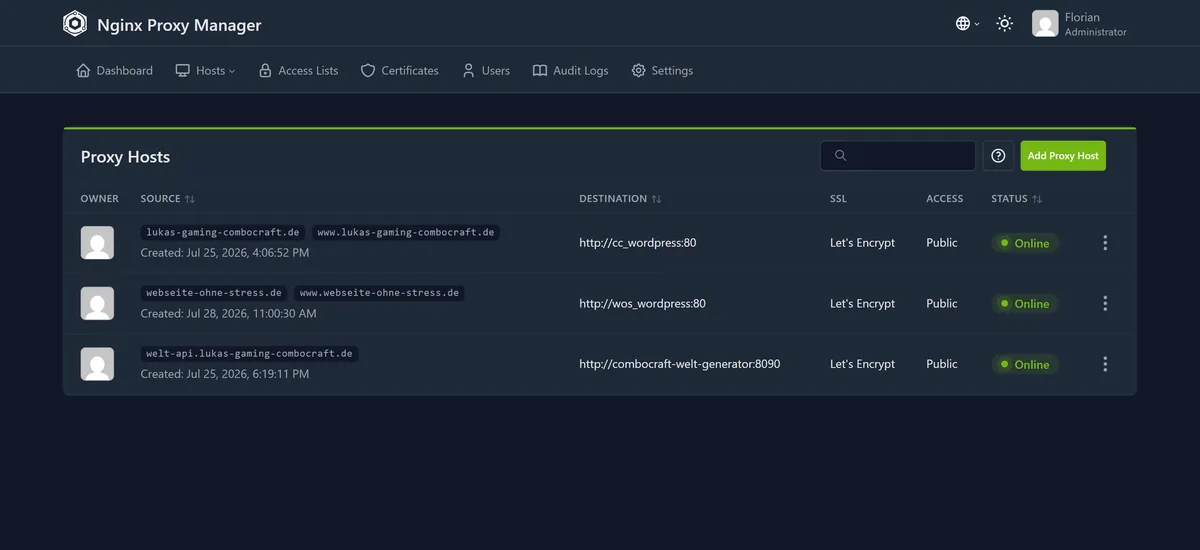Click the magnifier icon in search box
The image size is (1200, 550).
click(840, 156)
